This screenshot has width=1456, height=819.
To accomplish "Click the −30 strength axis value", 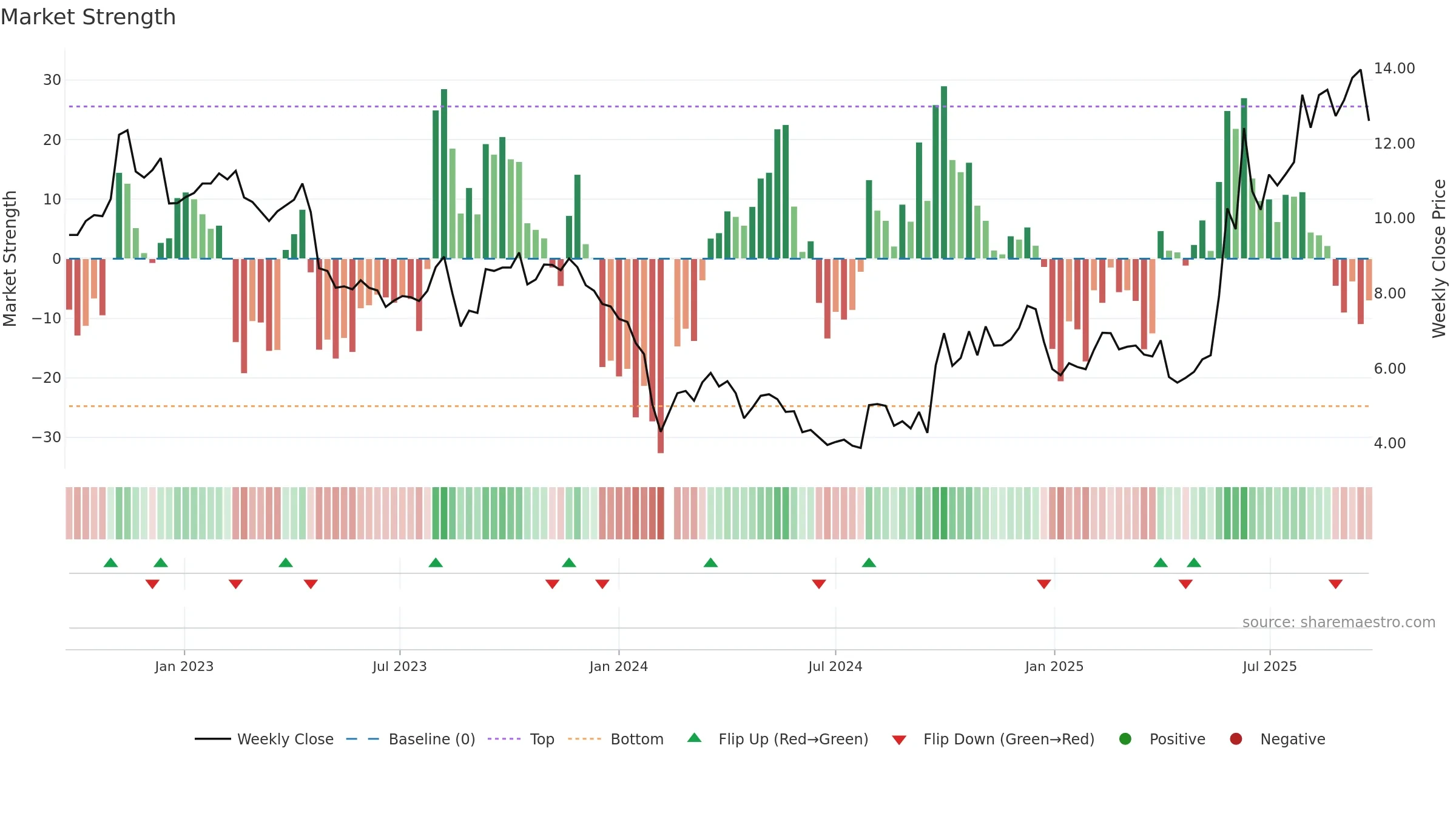I will tap(47, 437).
